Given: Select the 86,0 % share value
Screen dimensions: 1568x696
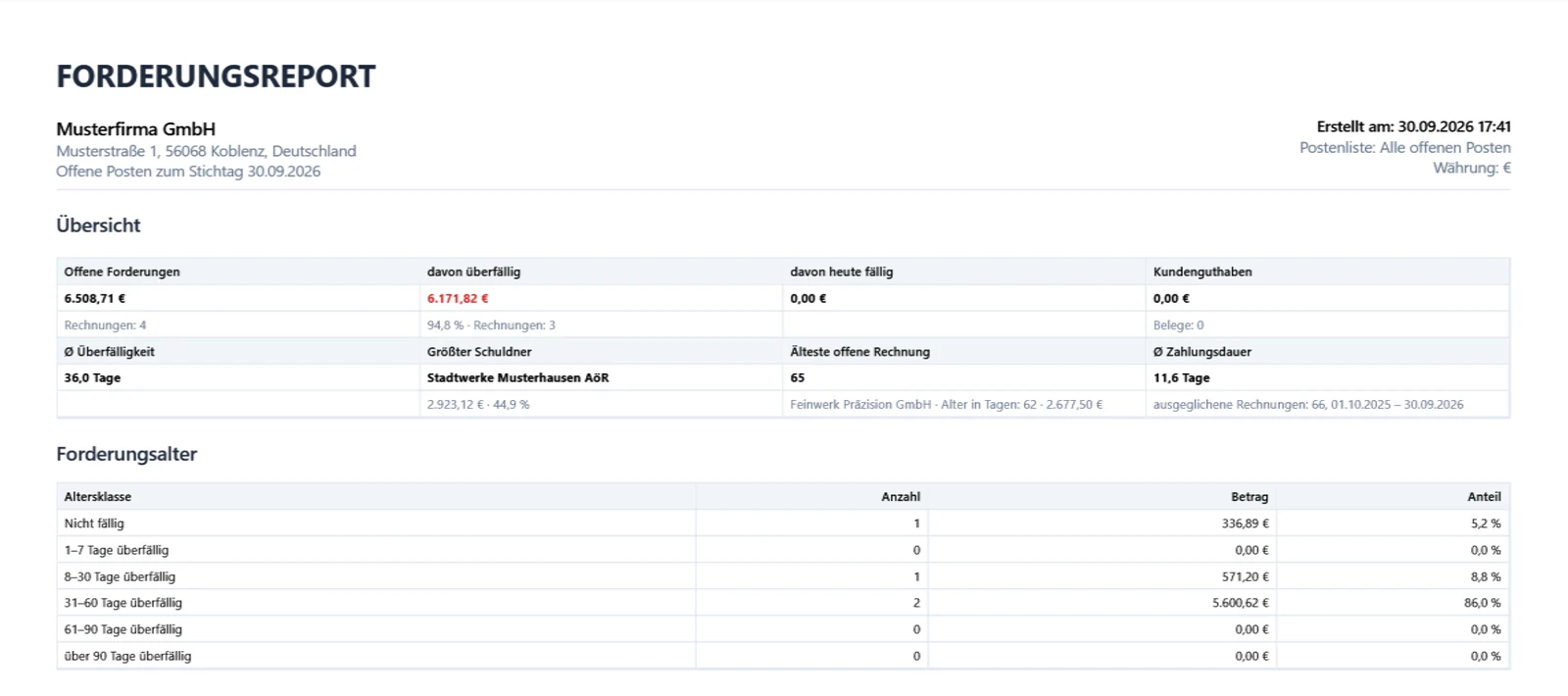Looking at the screenshot, I should (x=1483, y=603).
